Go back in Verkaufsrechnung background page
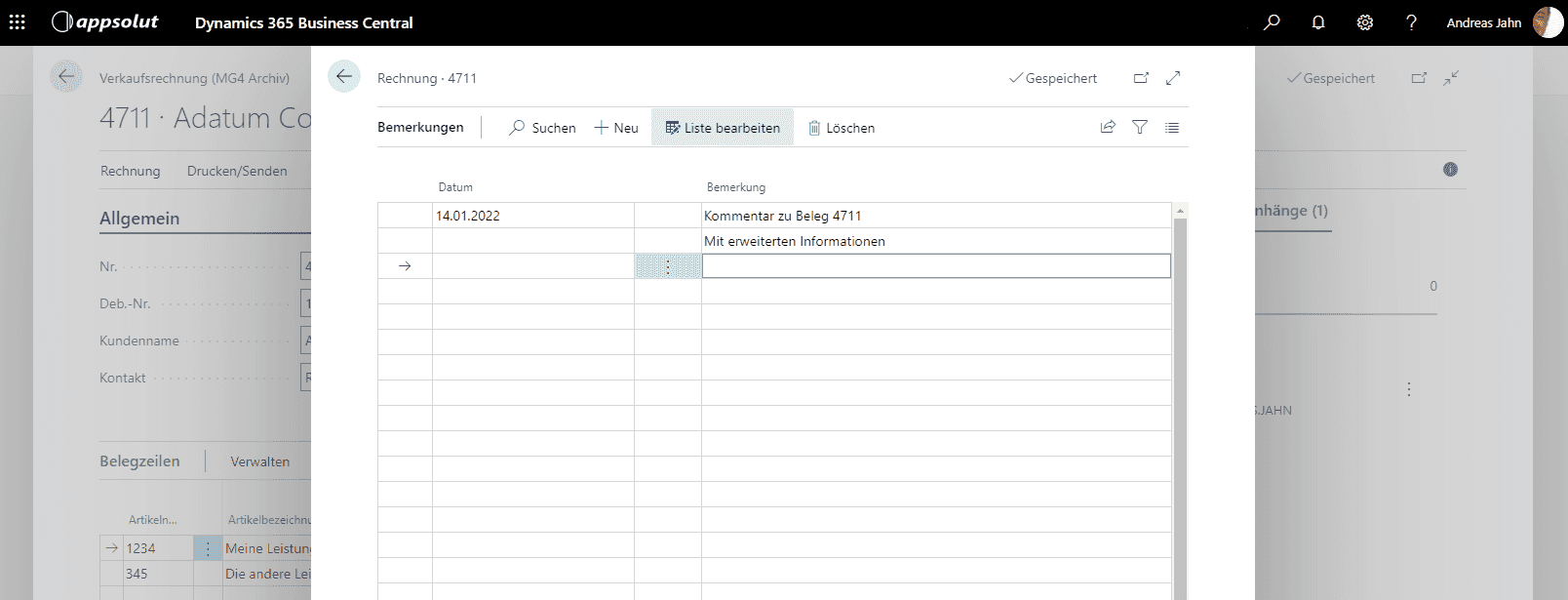1568x600 pixels. point(66,76)
